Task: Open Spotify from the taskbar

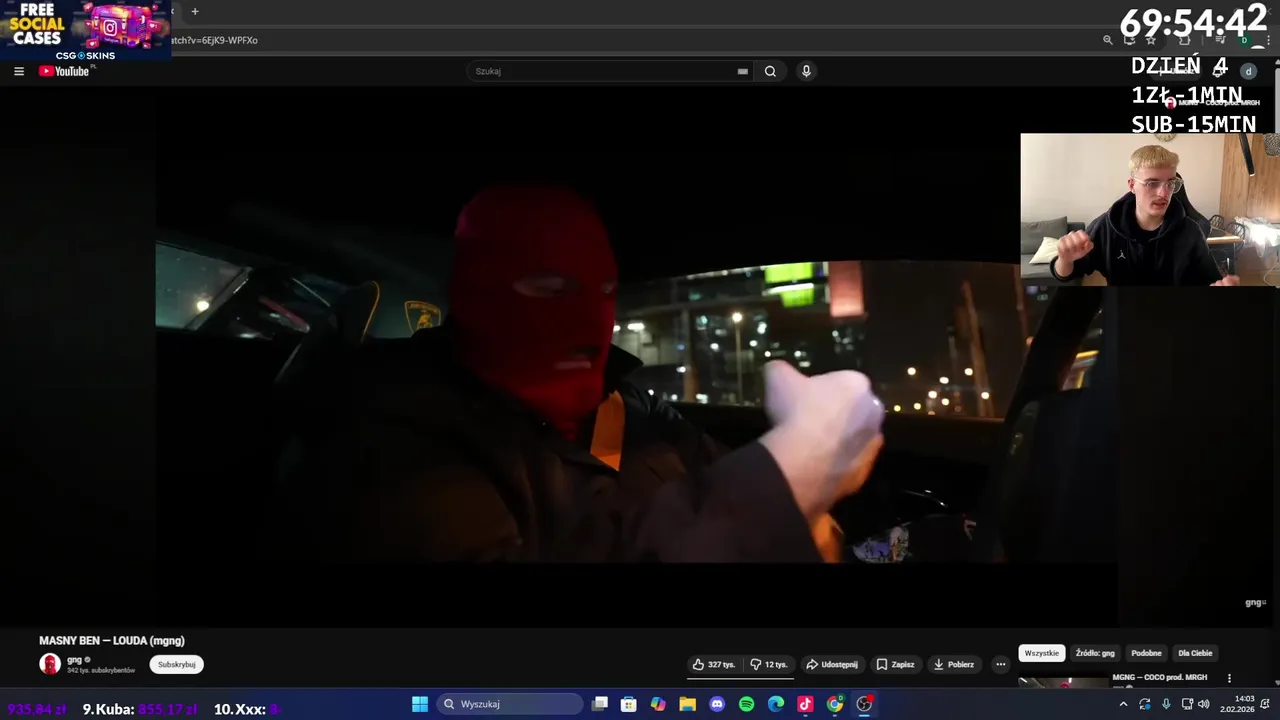Action: (746, 704)
